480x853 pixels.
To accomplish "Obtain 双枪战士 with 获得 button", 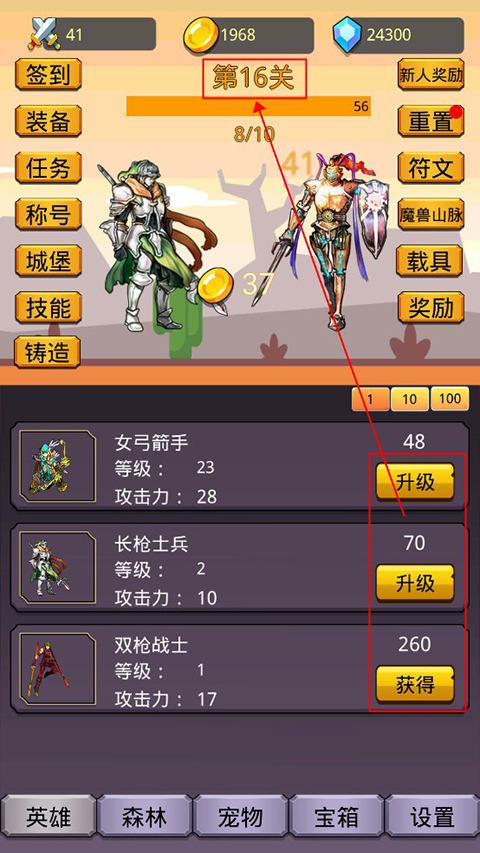I will 415,685.
